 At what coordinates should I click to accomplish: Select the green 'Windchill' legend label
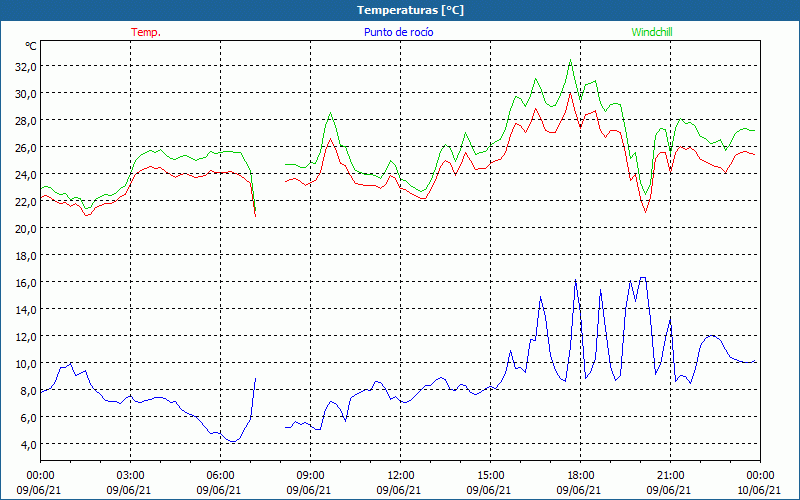pos(652,32)
